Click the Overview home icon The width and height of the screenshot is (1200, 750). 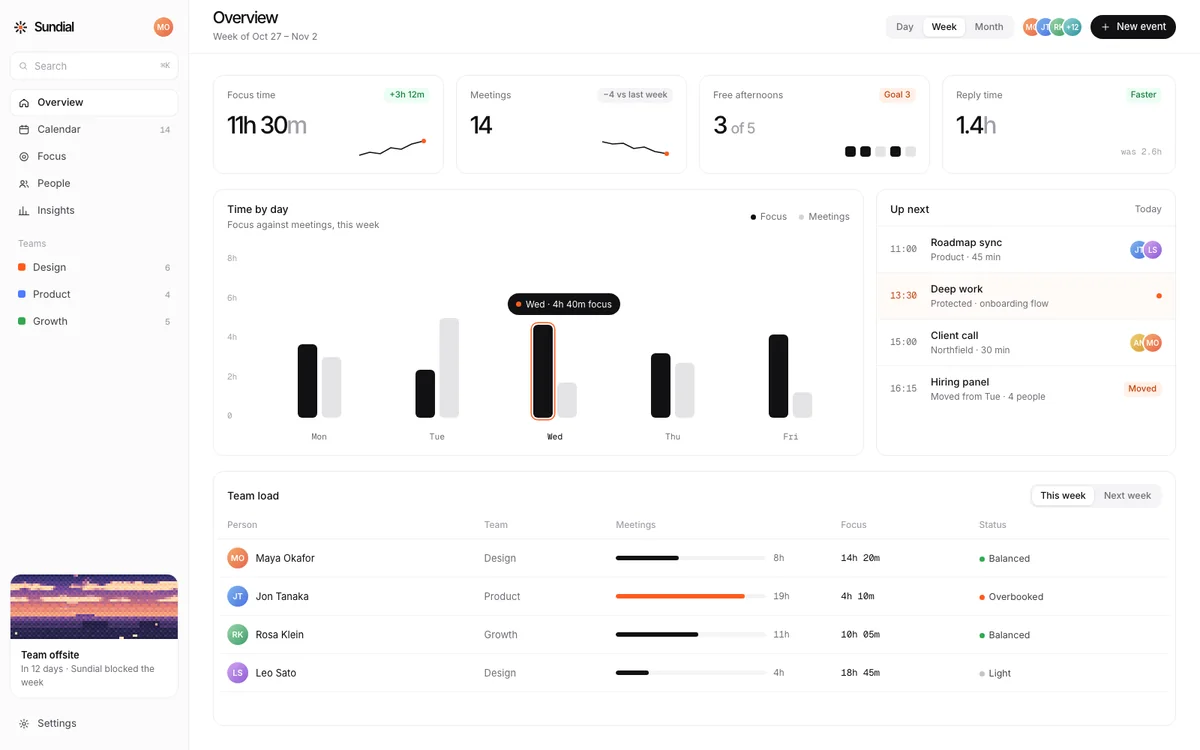tap(24, 103)
